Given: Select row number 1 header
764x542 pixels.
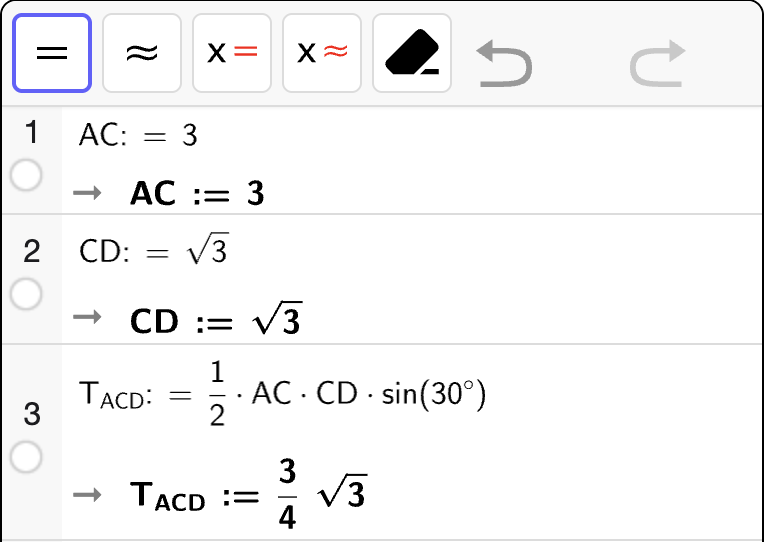Looking at the screenshot, I should [x=32, y=132].
